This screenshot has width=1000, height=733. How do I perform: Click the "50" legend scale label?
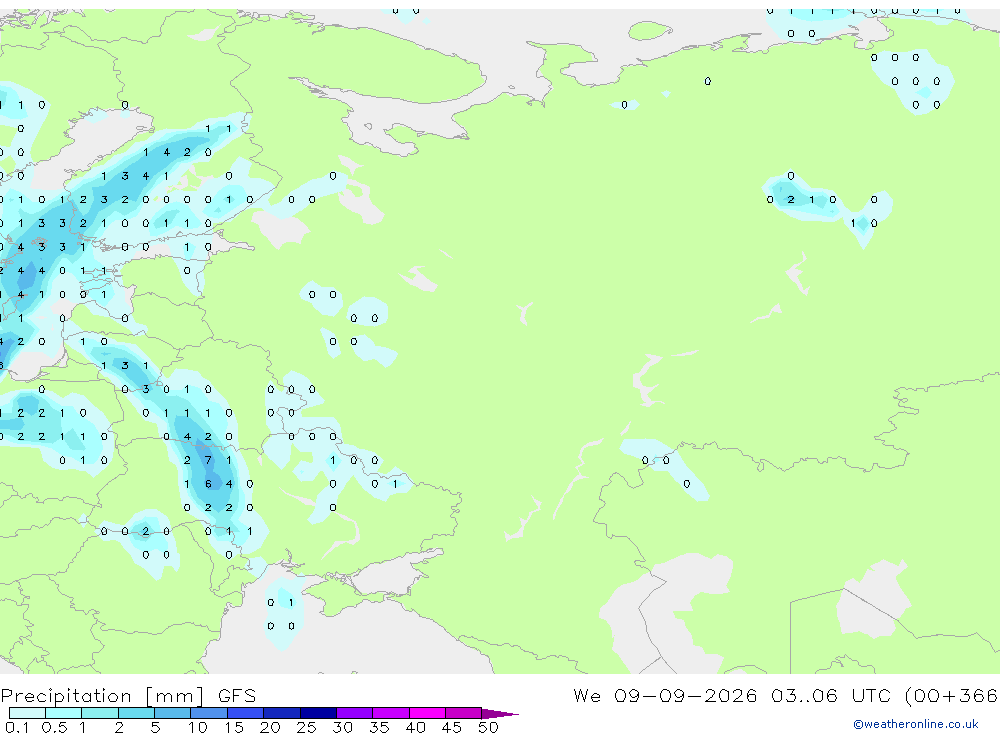[488, 727]
